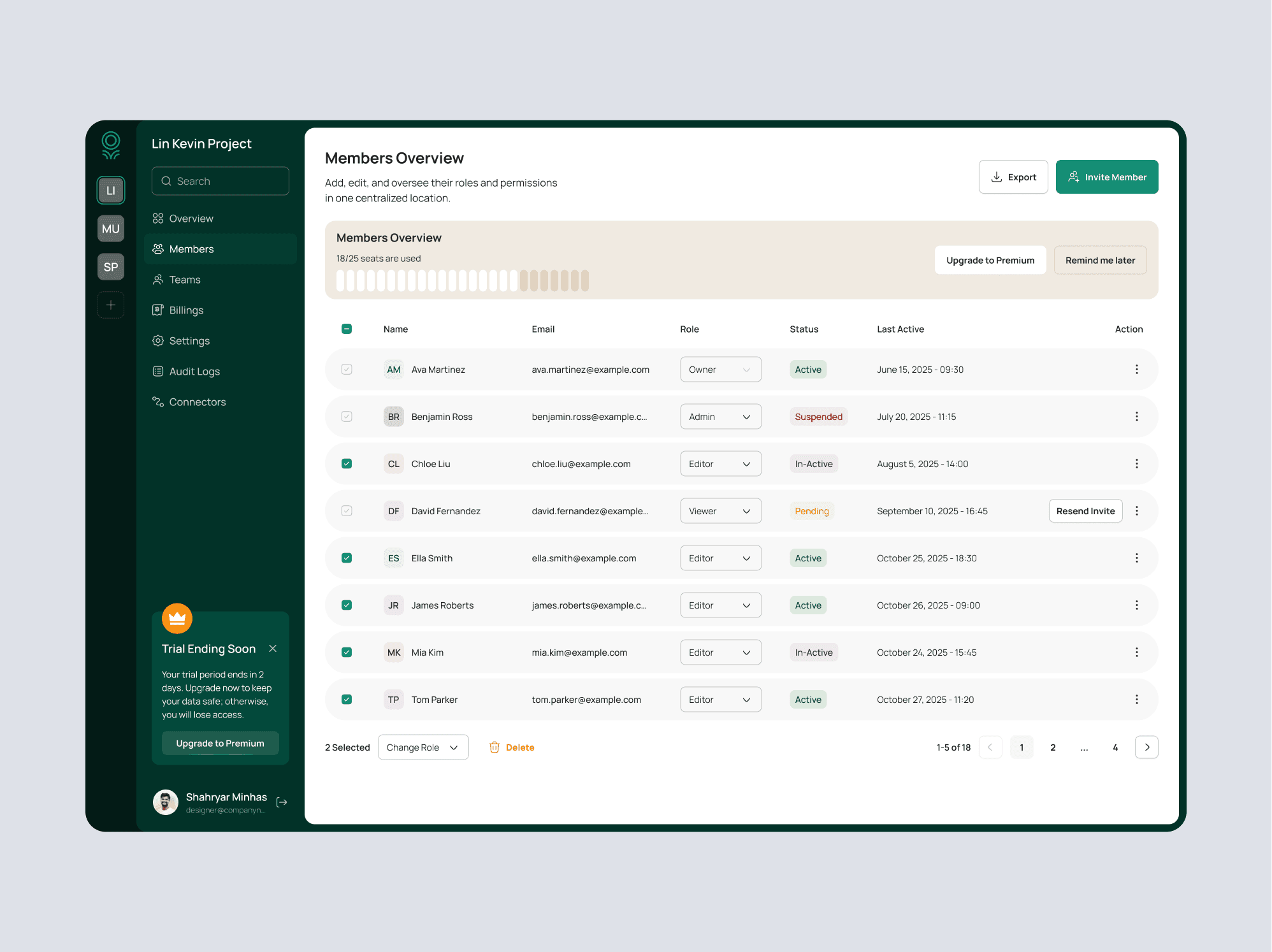This screenshot has height=952, width=1272.
Task: Switch to the MU workspace avatar
Action: click(x=111, y=229)
